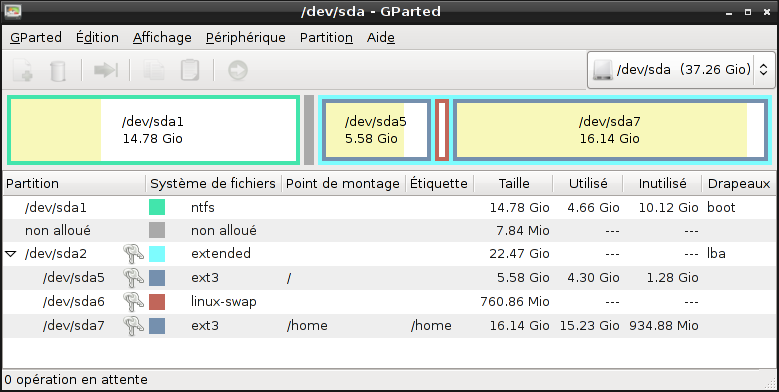Select the /dev/sda5 row in partition list
779x392 pixels.
pos(389,278)
